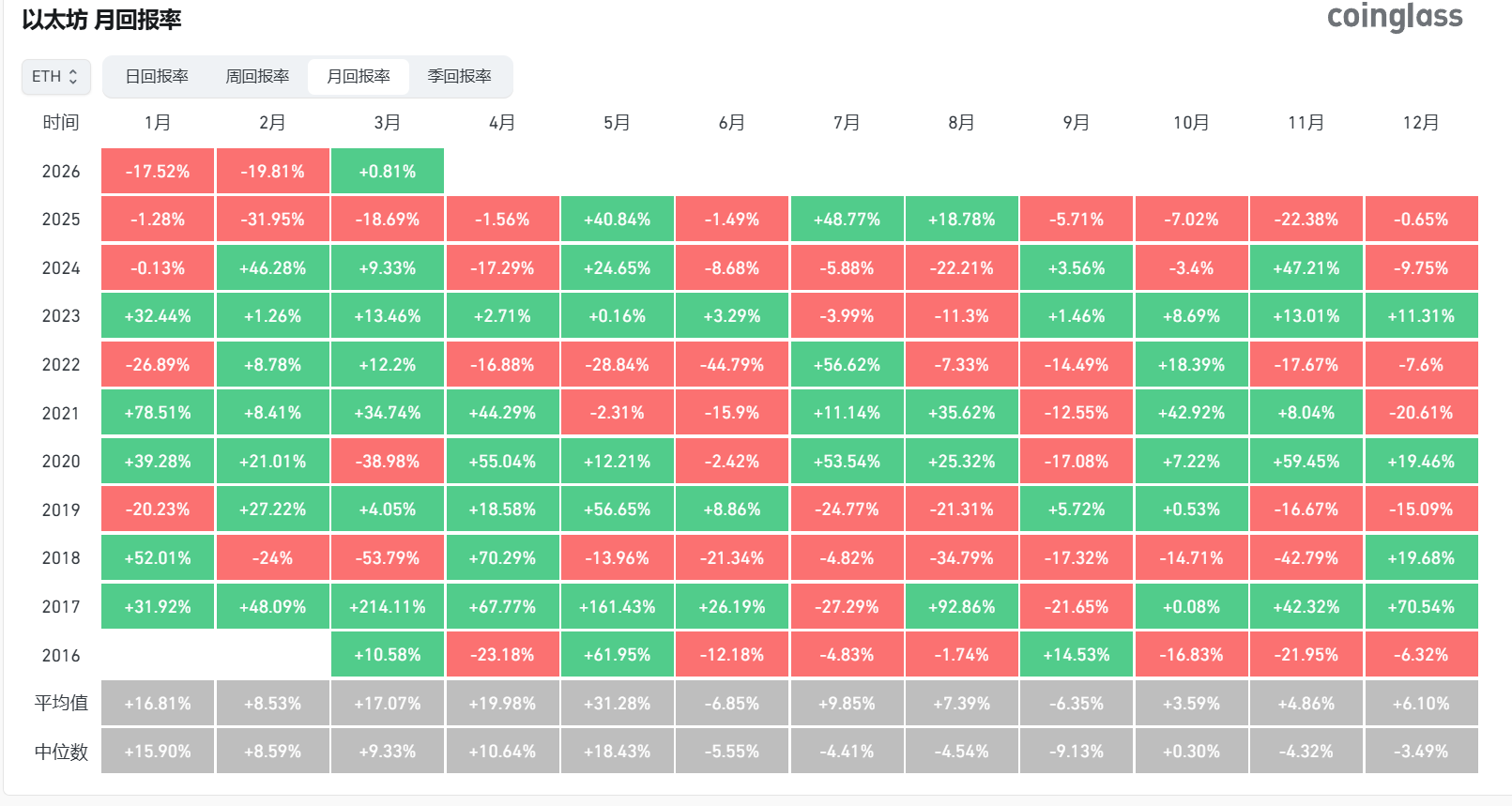Viewport: 1512px width, 806px height.
Task: Select the 2024 November +47.21% cell
Action: click(1306, 268)
